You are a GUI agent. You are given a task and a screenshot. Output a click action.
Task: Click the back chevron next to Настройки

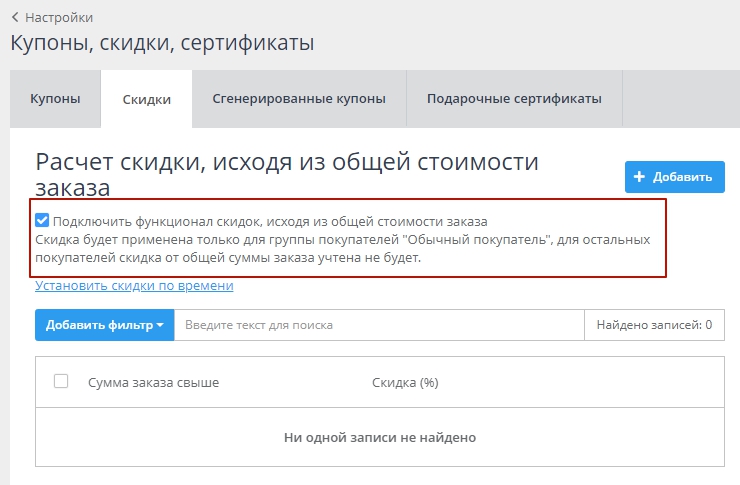pos(15,17)
